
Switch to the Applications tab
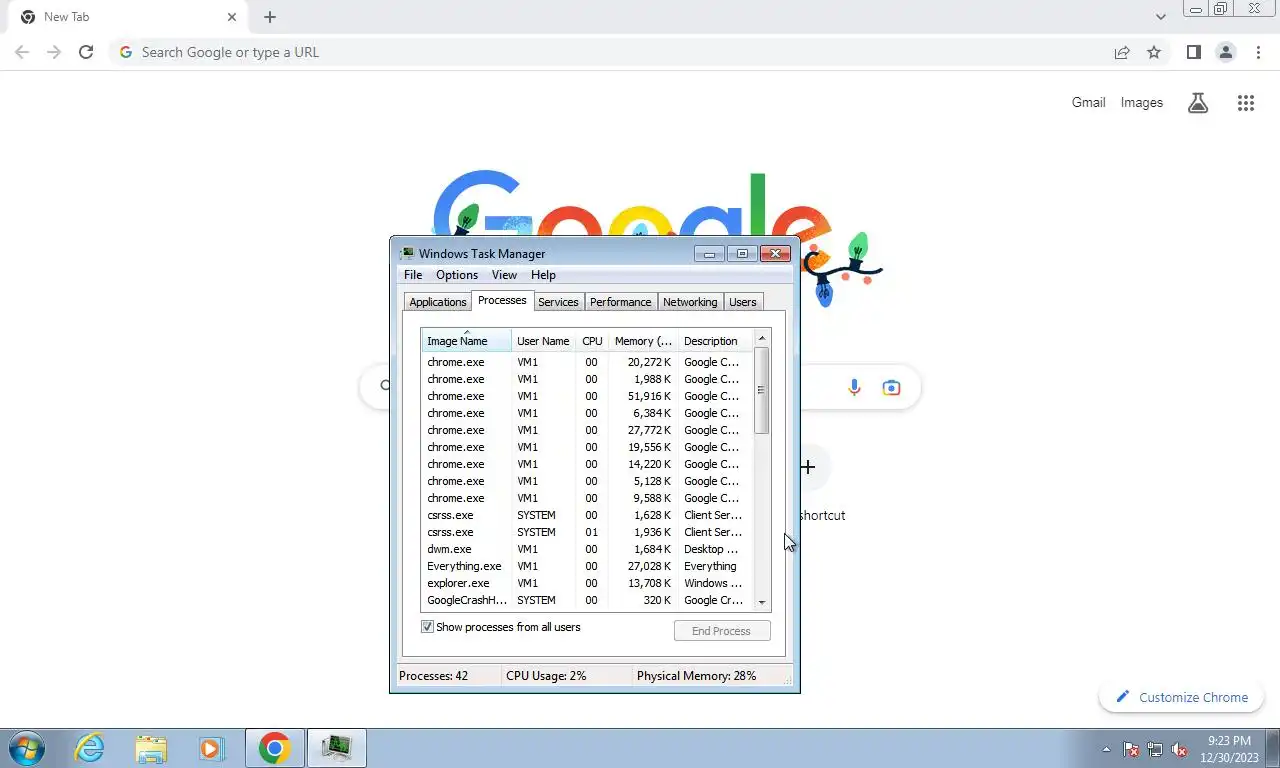point(437,302)
